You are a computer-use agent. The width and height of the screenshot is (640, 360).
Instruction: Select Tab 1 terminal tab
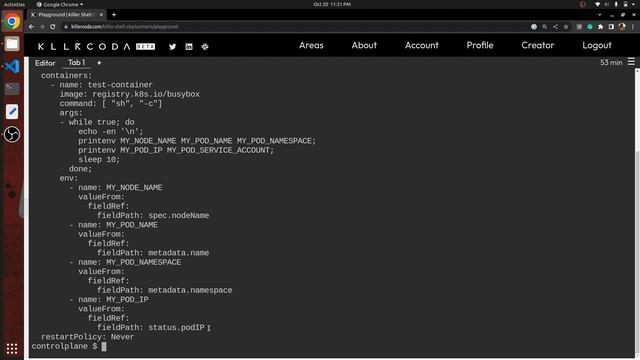coord(76,62)
